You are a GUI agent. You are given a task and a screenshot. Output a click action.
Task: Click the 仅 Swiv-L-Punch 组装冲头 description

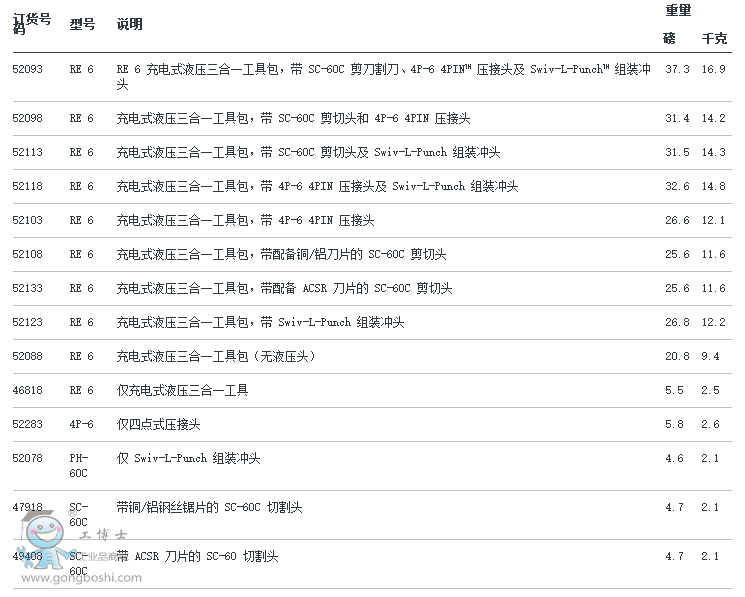(x=188, y=459)
